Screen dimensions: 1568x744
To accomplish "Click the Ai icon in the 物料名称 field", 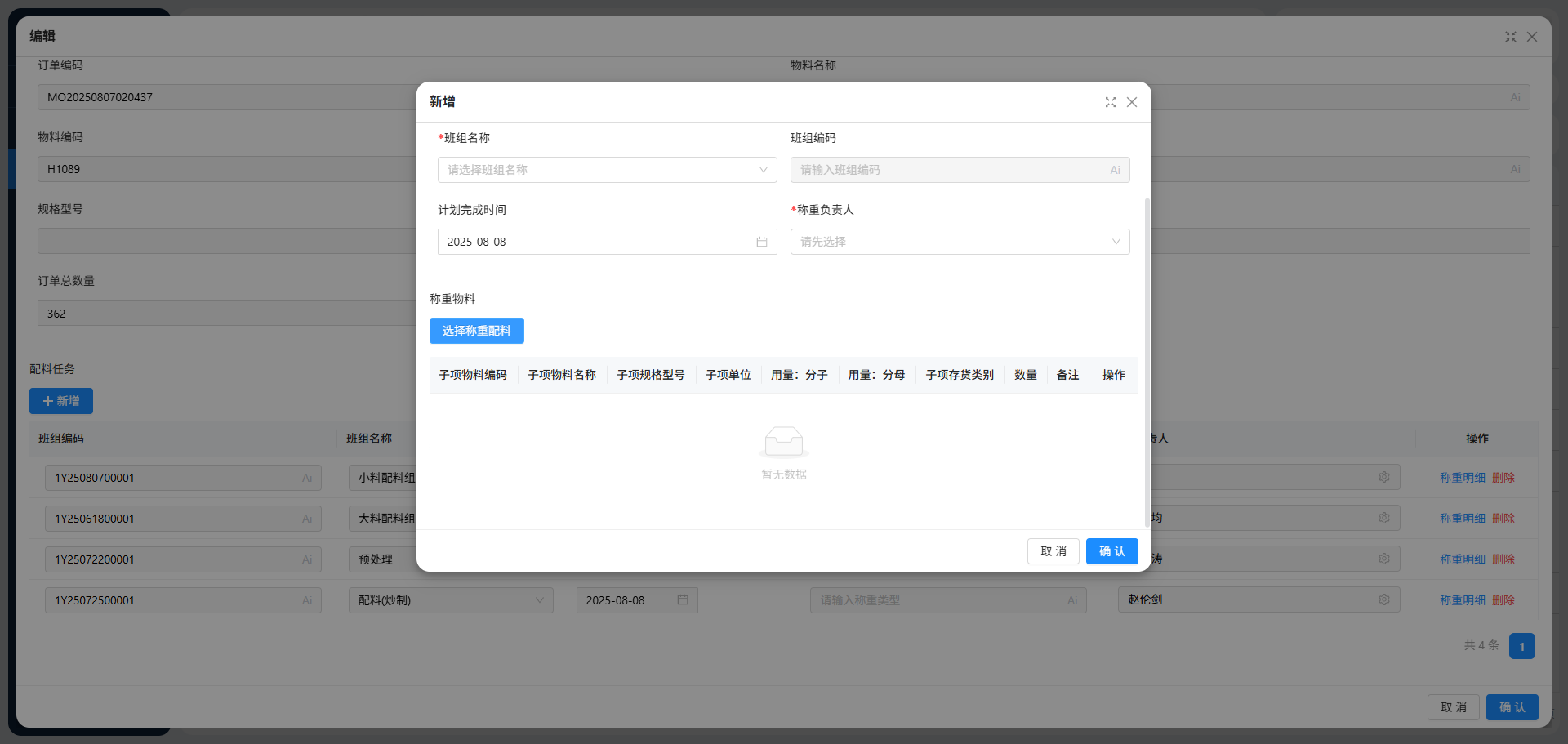I will coord(1516,97).
